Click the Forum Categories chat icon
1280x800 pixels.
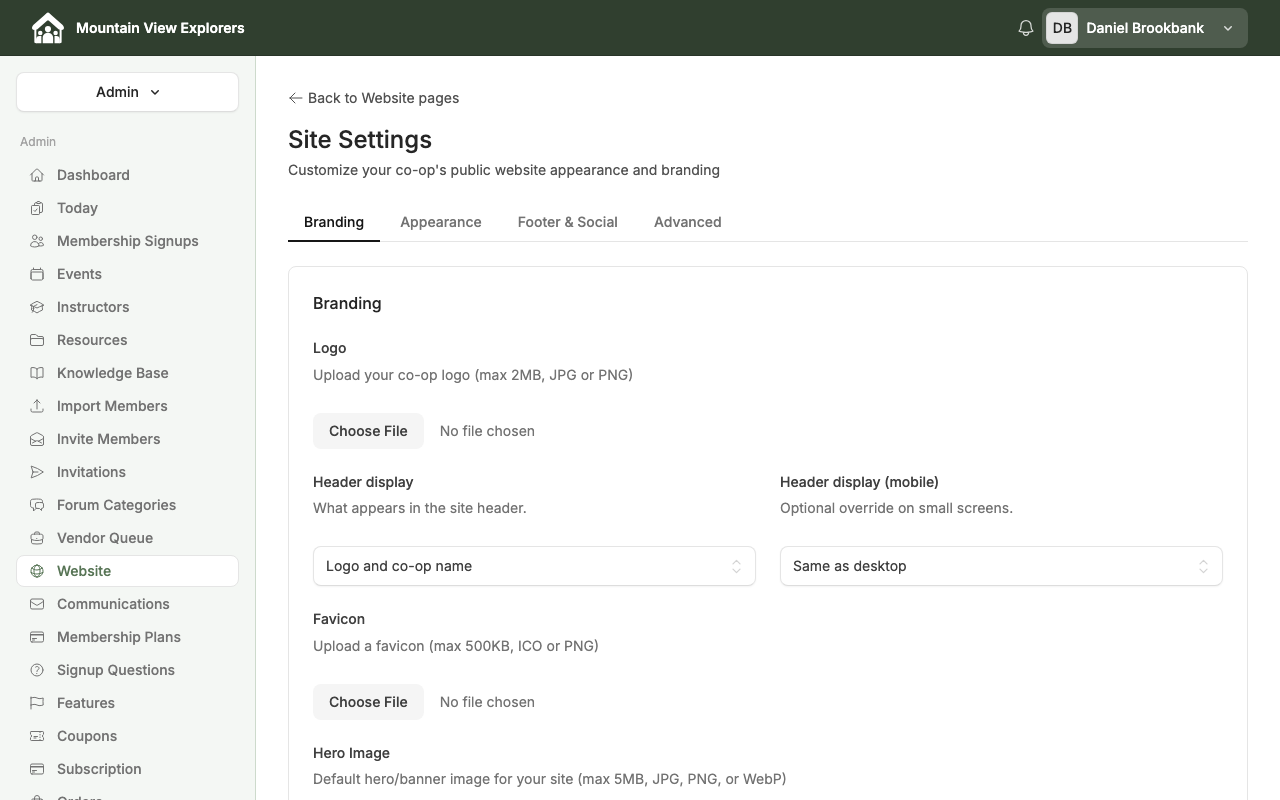37,505
